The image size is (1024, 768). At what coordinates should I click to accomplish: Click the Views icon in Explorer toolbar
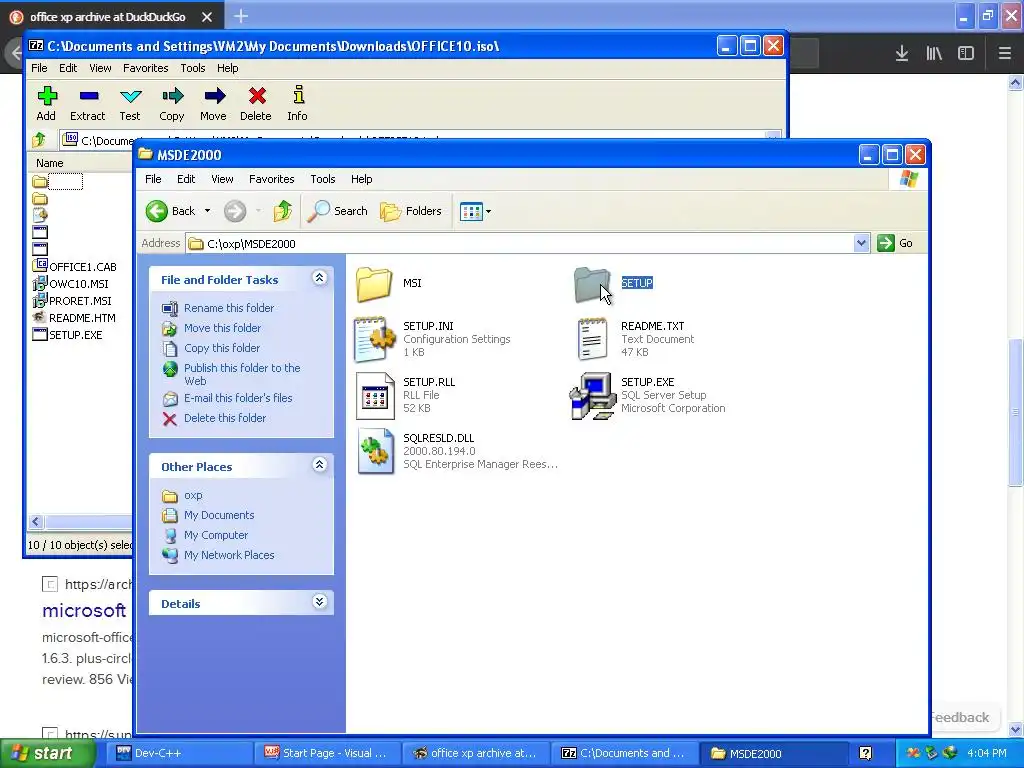click(471, 211)
